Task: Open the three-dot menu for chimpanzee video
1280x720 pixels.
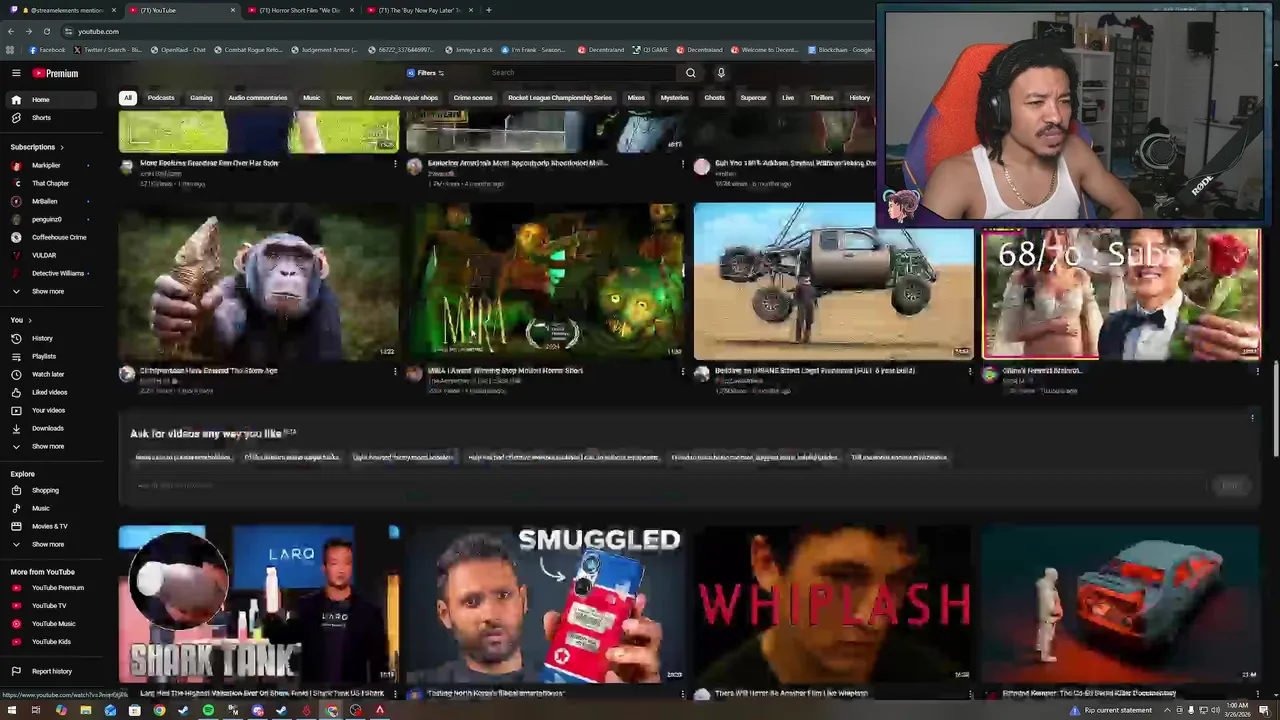Action: (x=395, y=371)
